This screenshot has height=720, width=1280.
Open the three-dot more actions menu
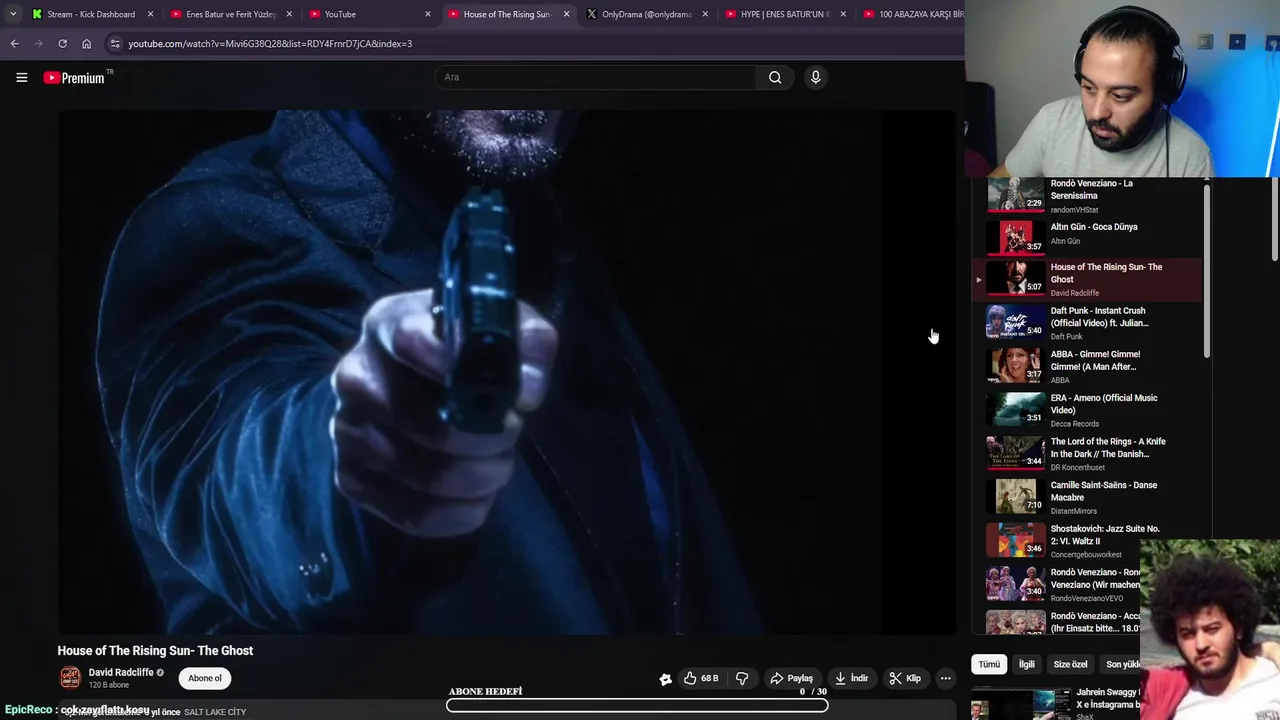[945, 678]
